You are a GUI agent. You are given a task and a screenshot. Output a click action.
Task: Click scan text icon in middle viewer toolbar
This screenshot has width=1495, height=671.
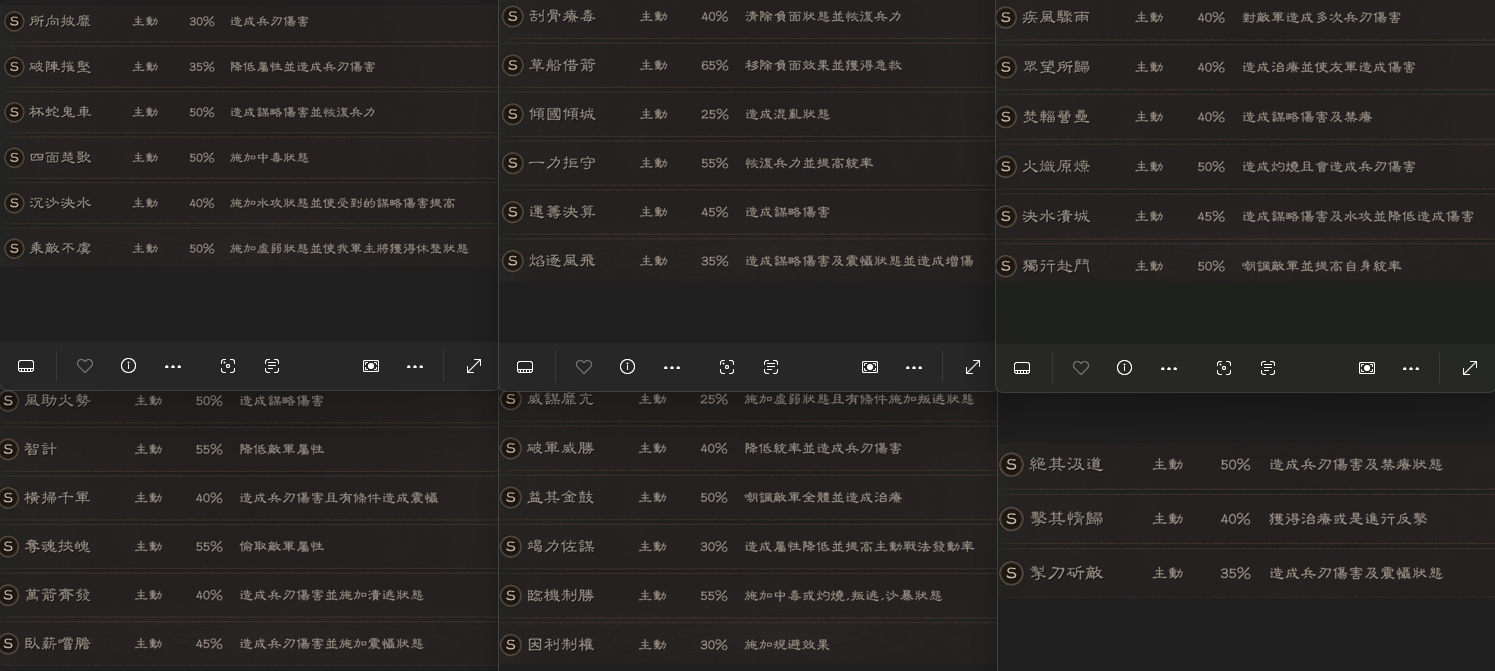pos(771,368)
